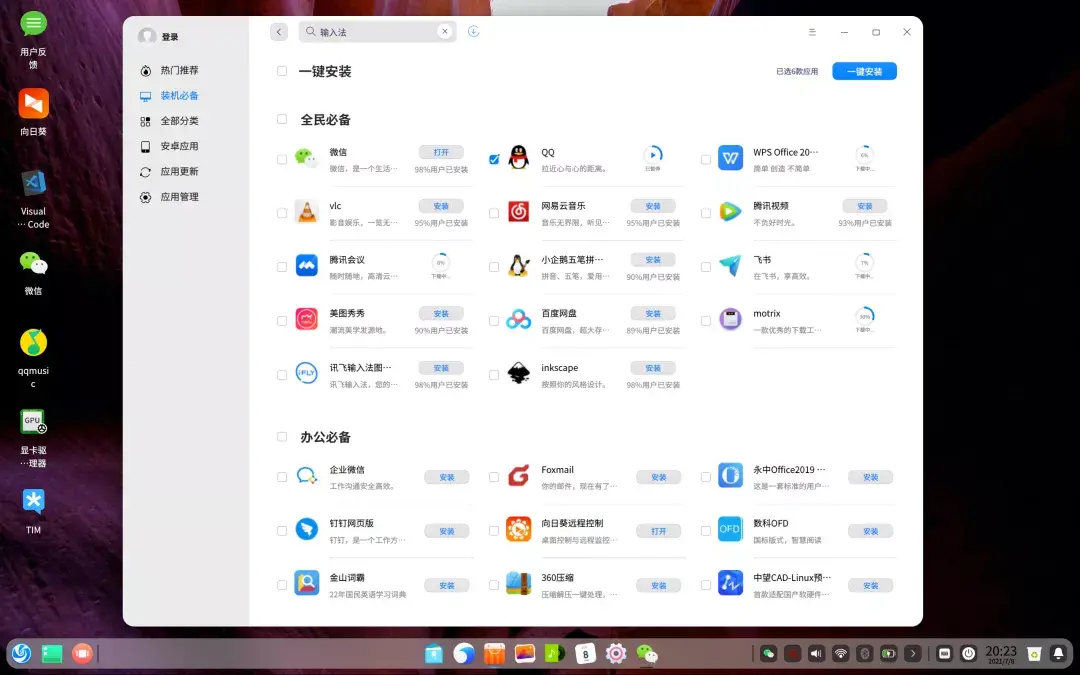
Task: Check the 全民必备 select-all checkbox
Action: (282, 119)
